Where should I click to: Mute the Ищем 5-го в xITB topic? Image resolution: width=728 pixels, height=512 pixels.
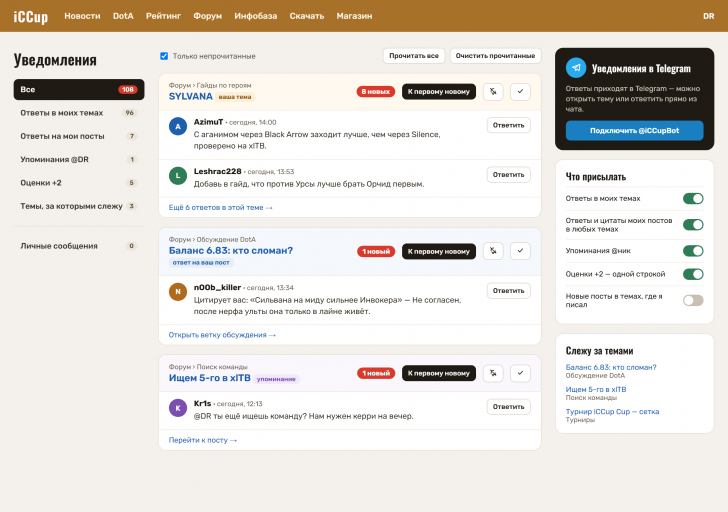click(493, 373)
